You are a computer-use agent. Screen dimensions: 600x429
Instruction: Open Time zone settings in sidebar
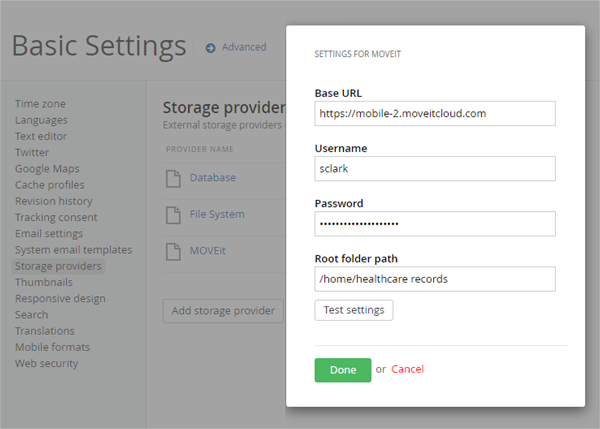click(x=41, y=104)
